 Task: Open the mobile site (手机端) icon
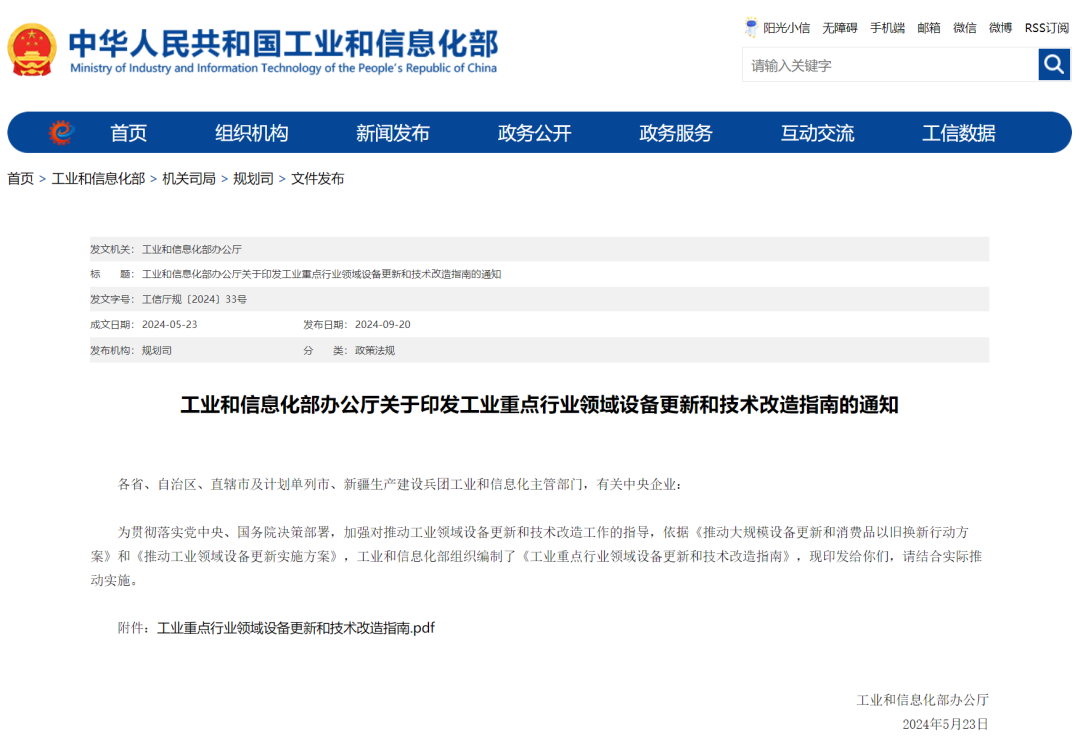pos(887,27)
